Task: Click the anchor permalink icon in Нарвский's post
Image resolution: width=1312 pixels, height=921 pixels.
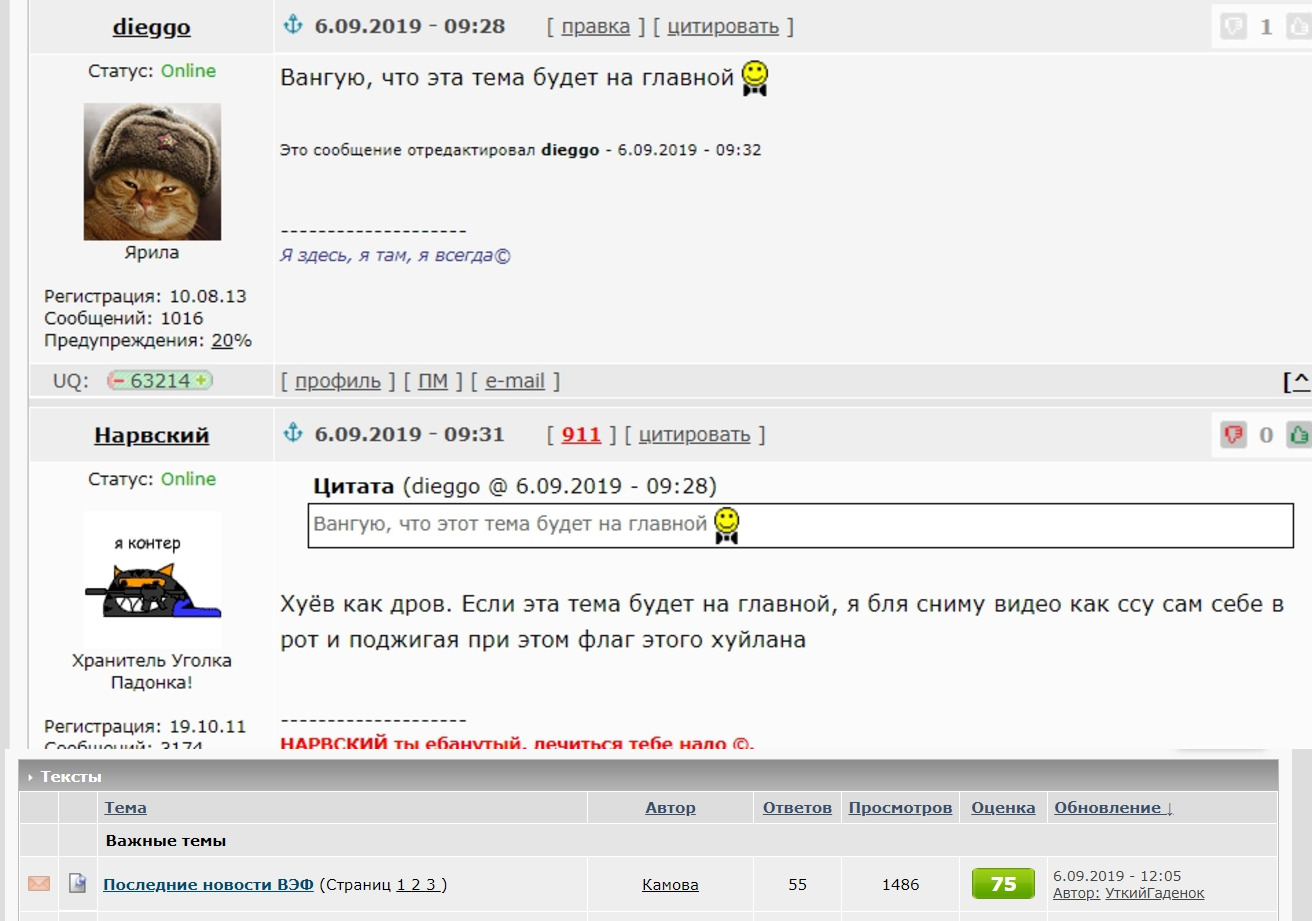Action: [x=293, y=434]
